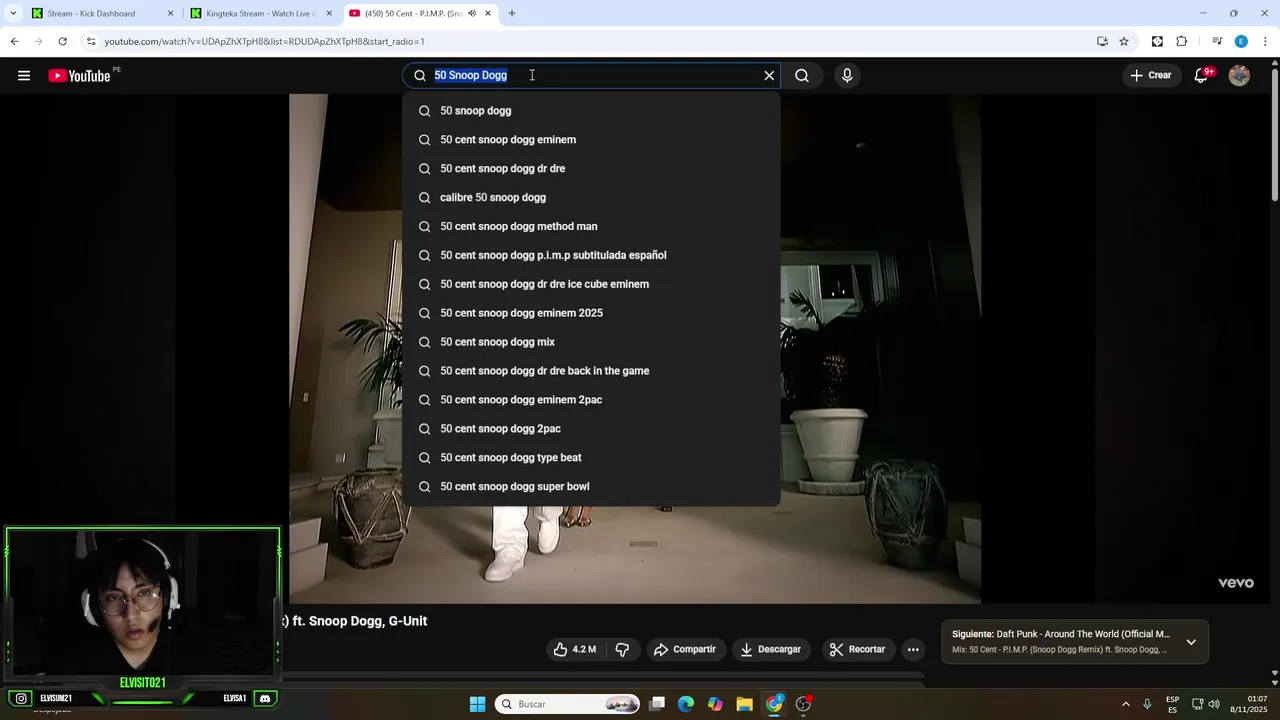1280x720 pixels.
Task: Install app icon in address bar
Action: [1102, 42]
